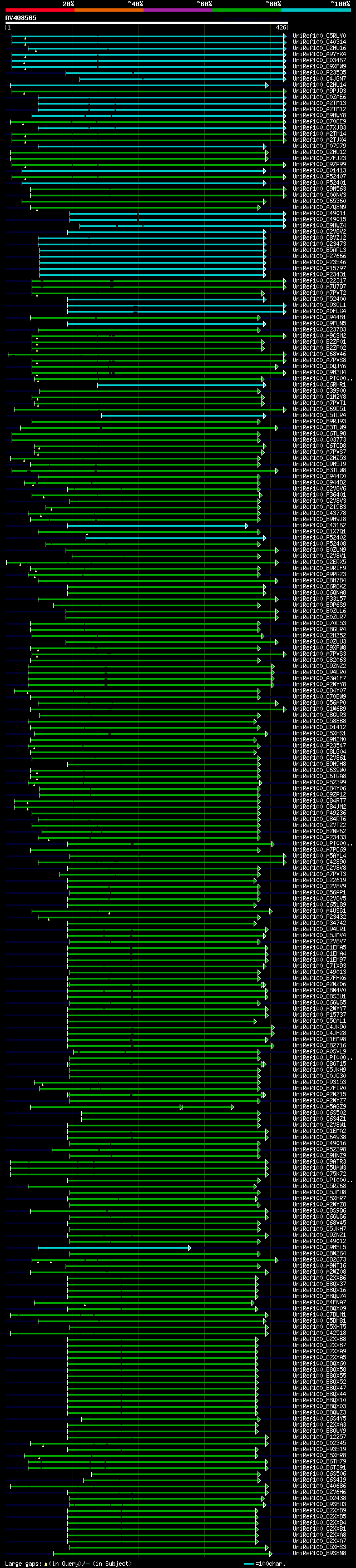Click the white query sequence bar
This screenshot has height=1568, width=356.
click(147, 22)
